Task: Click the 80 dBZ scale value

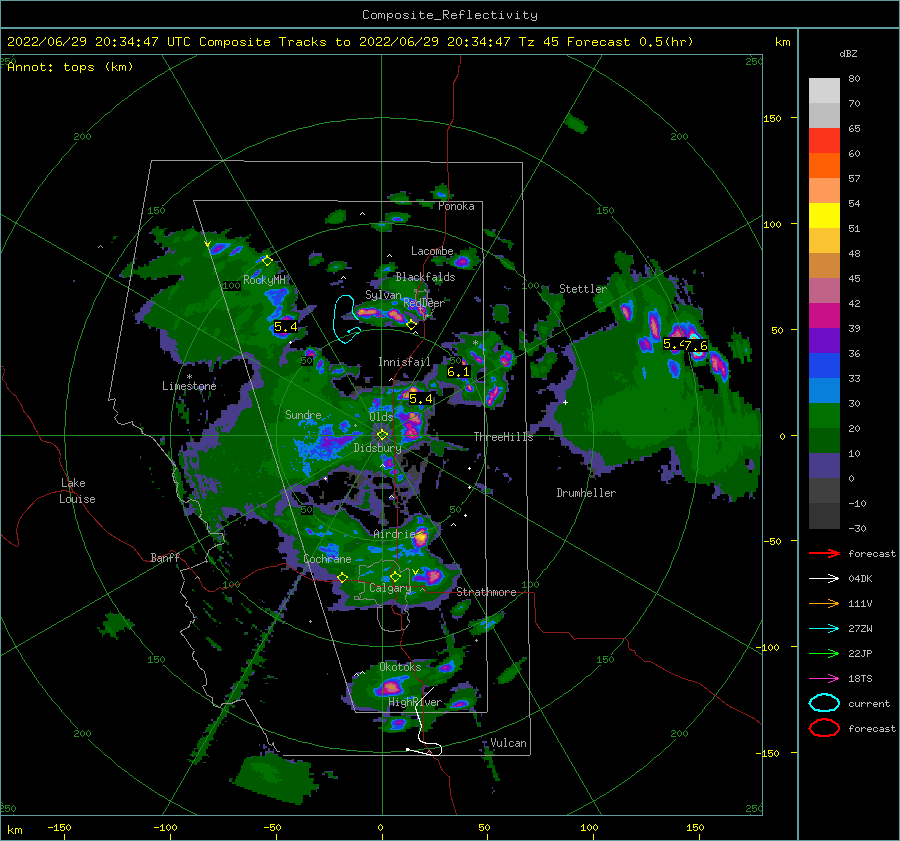Action: point(854,79)
